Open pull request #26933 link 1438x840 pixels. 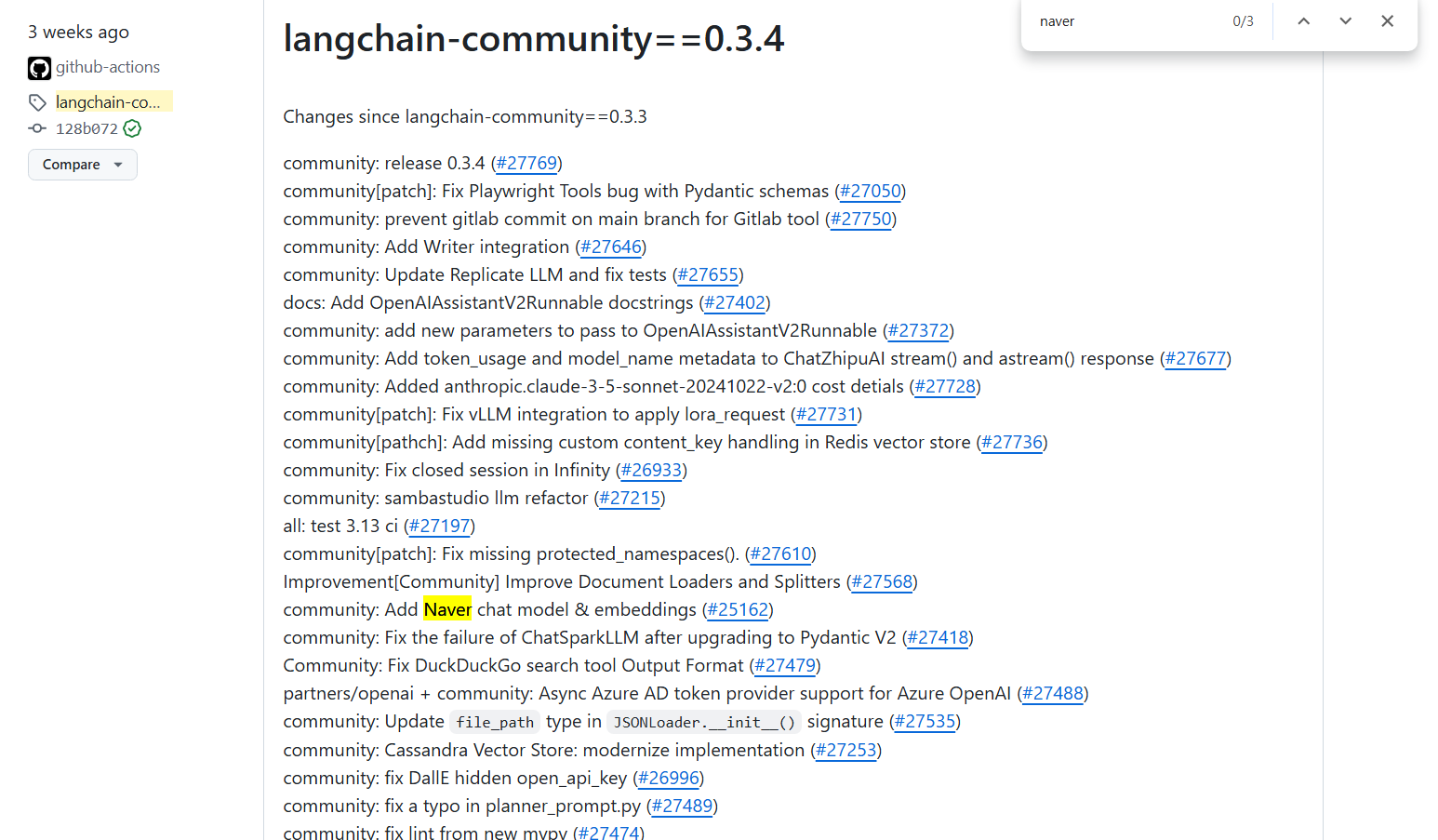click(651, 471)
